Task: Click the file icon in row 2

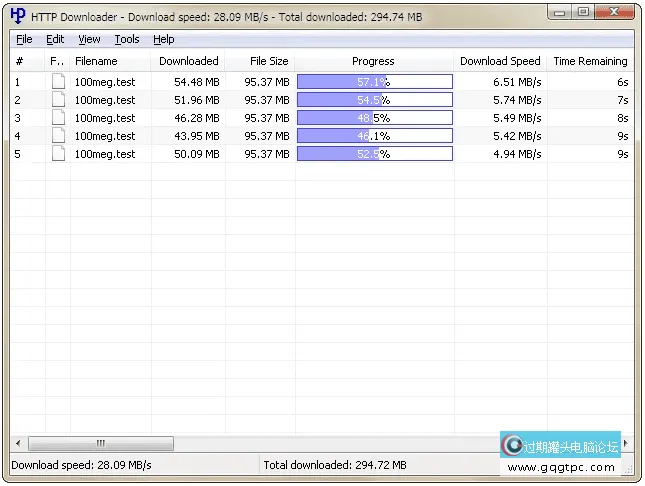Action: [x=58, y=100]
